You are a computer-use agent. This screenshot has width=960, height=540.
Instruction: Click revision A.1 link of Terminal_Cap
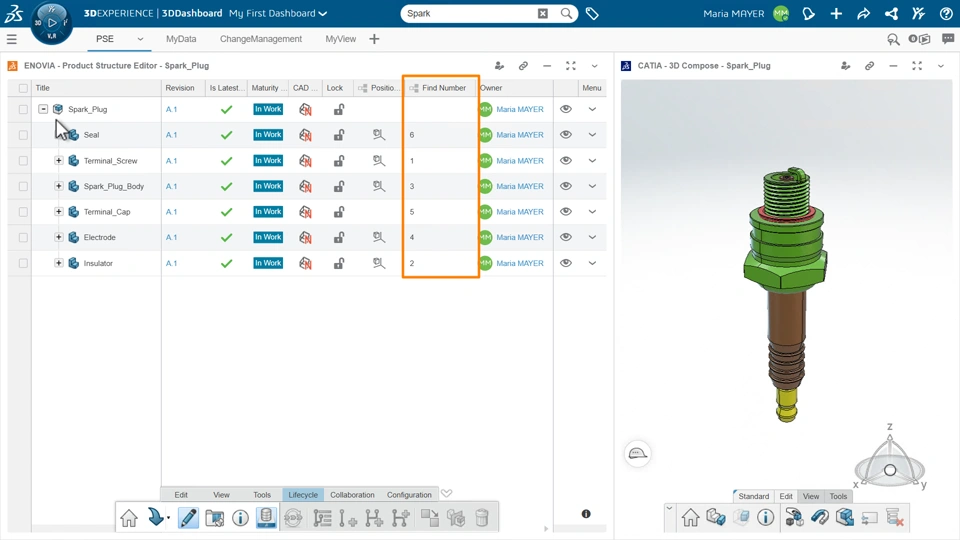point(171,212)
